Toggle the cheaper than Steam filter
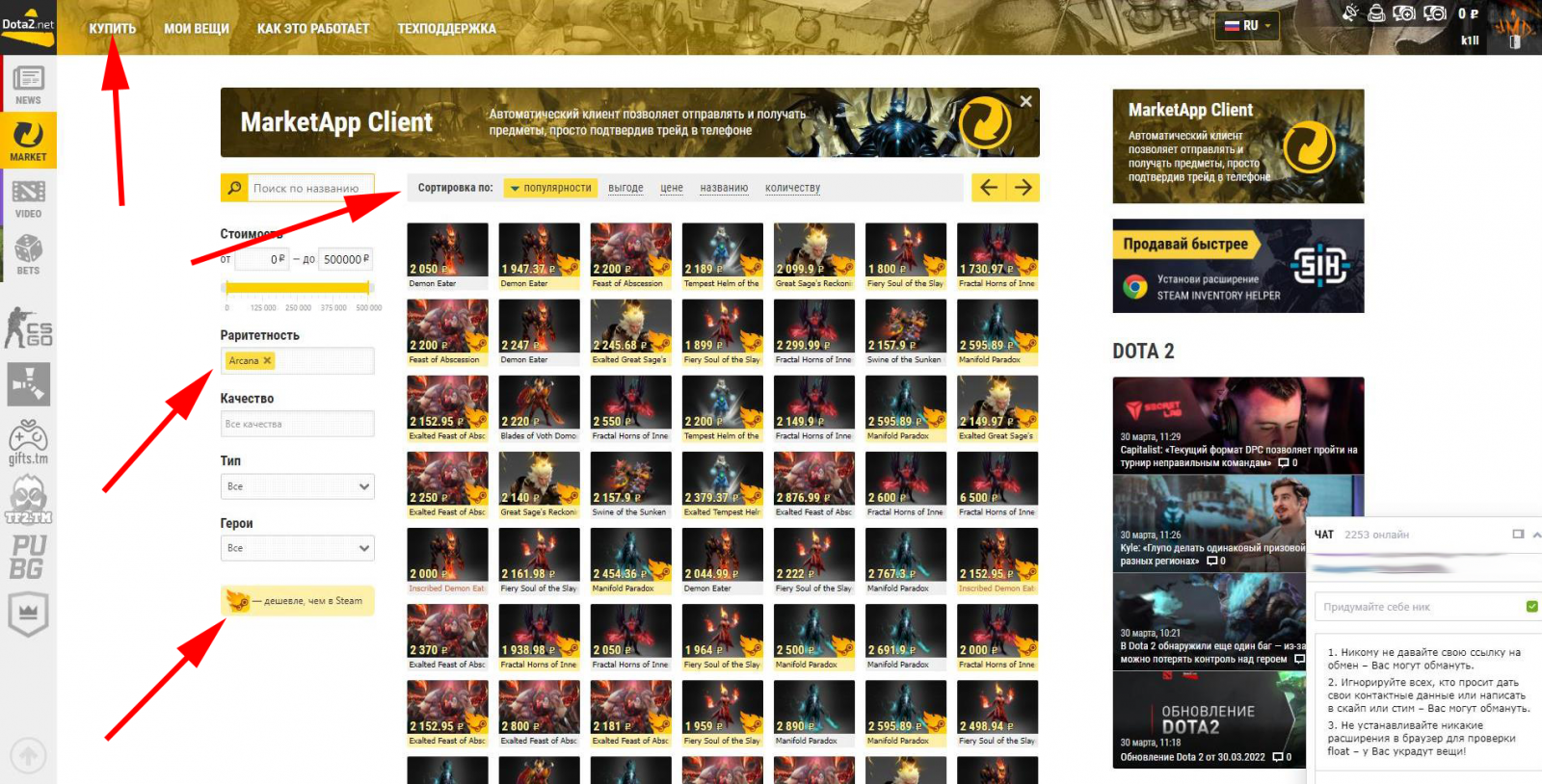 (x=298, y=601)
